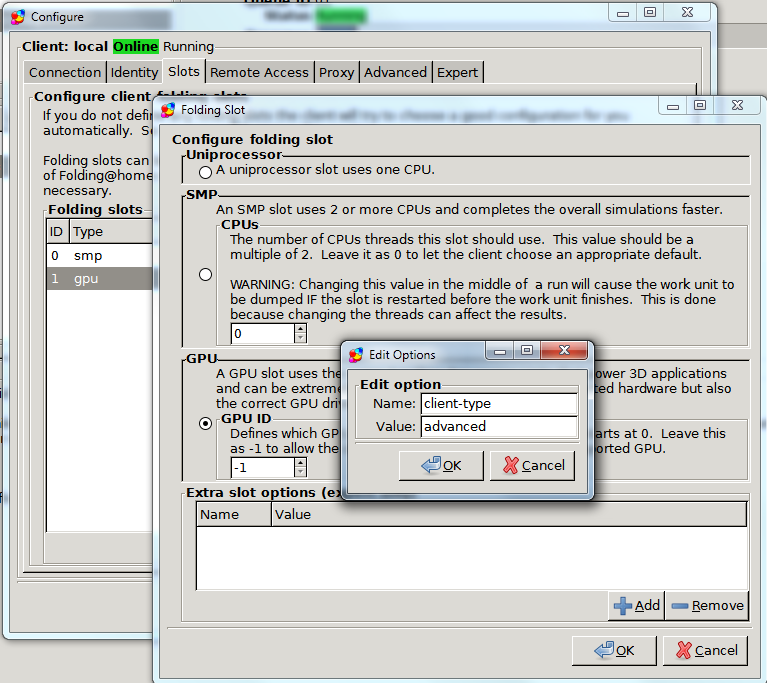Cancel the Edit Options dialog
Image resolution: width=767 pixels, height=683 pixels.
pyautogui.click(x=532, y=465)
